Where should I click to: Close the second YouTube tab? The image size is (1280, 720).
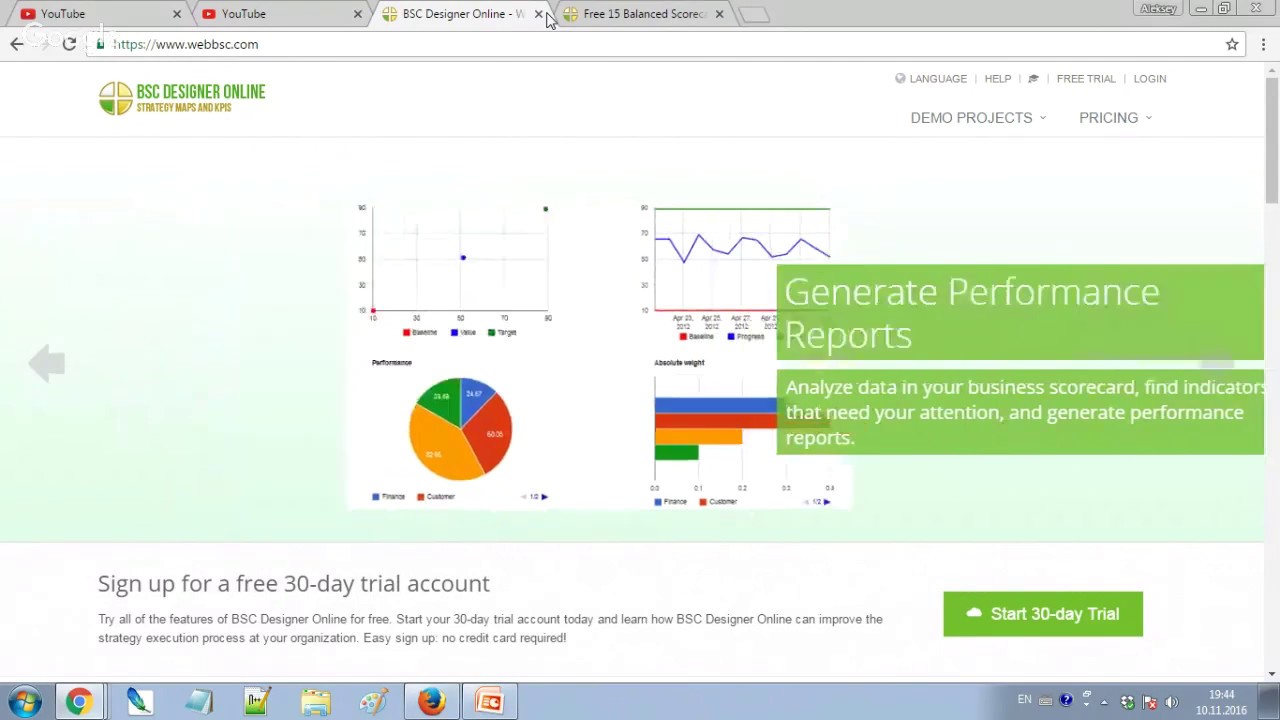pyautogui.click(x=358, y=14)
